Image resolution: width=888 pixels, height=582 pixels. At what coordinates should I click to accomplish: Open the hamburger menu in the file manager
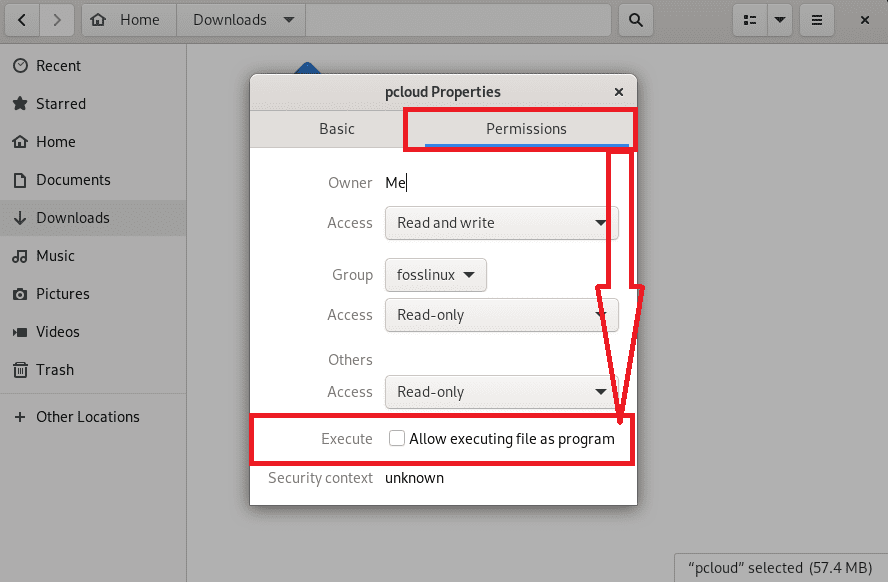point(817,20)
